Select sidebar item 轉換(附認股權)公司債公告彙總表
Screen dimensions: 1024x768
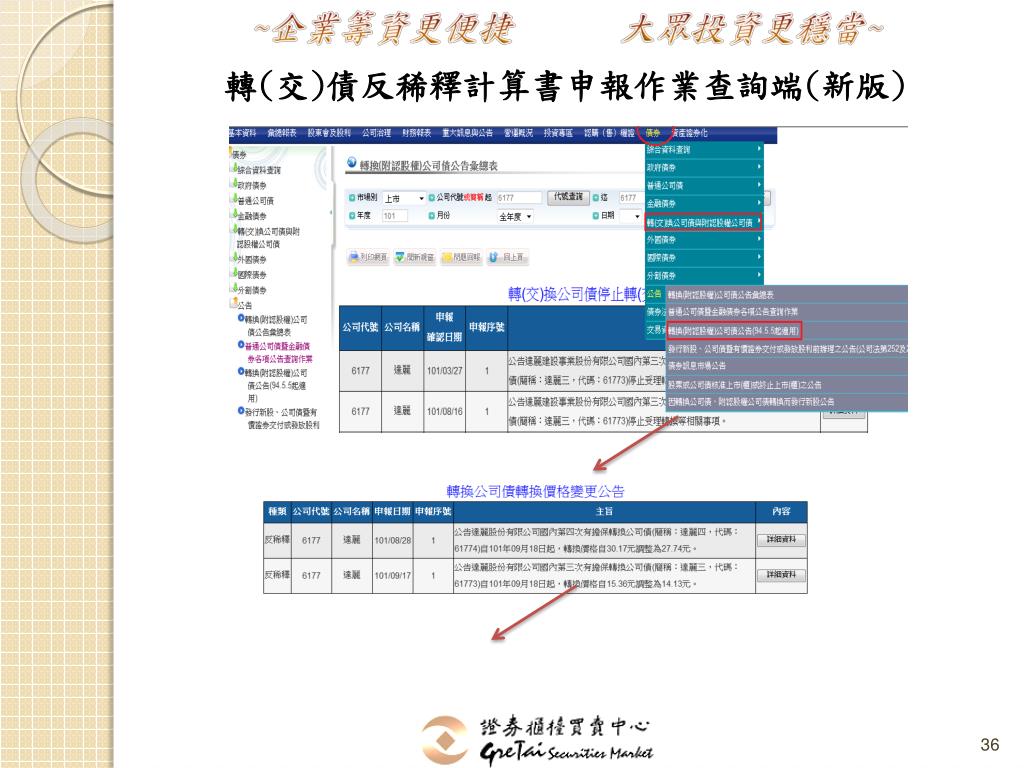click(x=276, y=326)
